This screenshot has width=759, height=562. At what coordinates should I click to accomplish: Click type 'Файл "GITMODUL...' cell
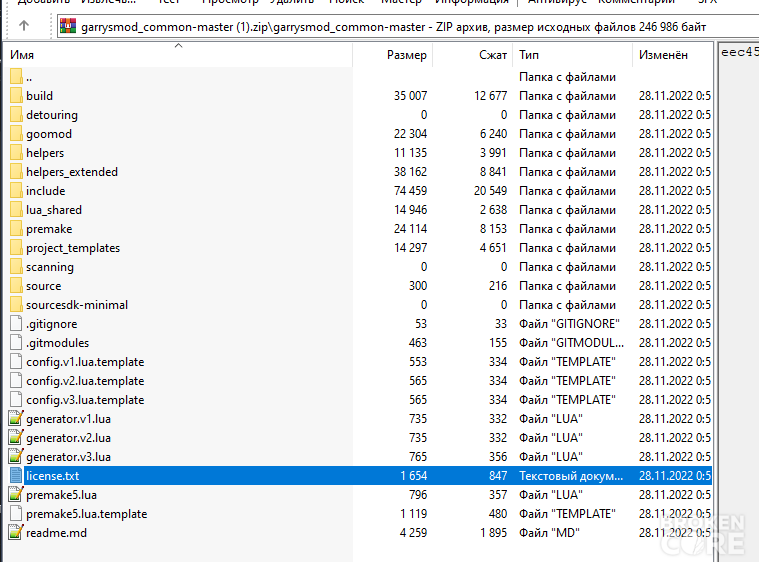[x=571, y=342]
